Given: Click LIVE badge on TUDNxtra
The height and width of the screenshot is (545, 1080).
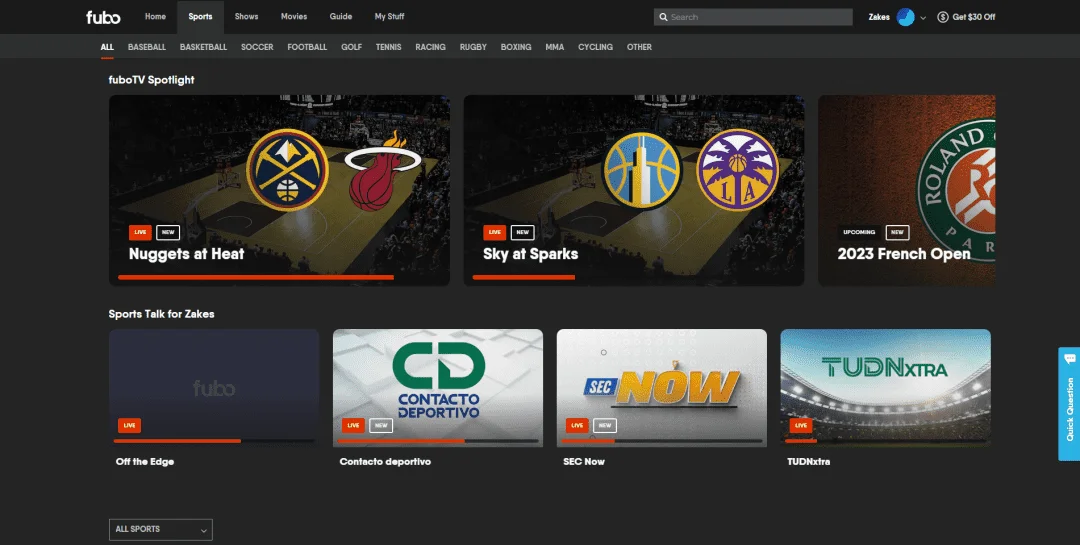Looking at the screenshot, I should [800, 425].
